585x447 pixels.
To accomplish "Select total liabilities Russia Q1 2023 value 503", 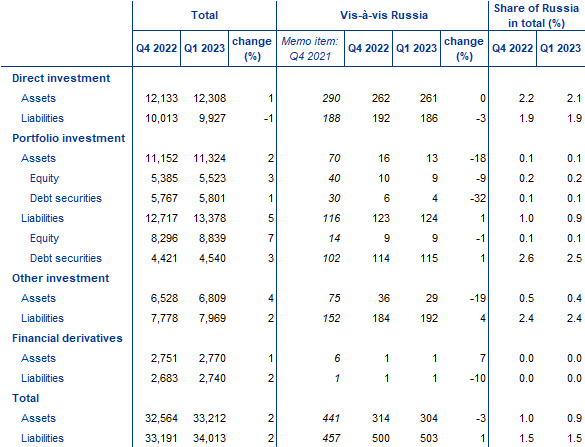I will point(429,438).
